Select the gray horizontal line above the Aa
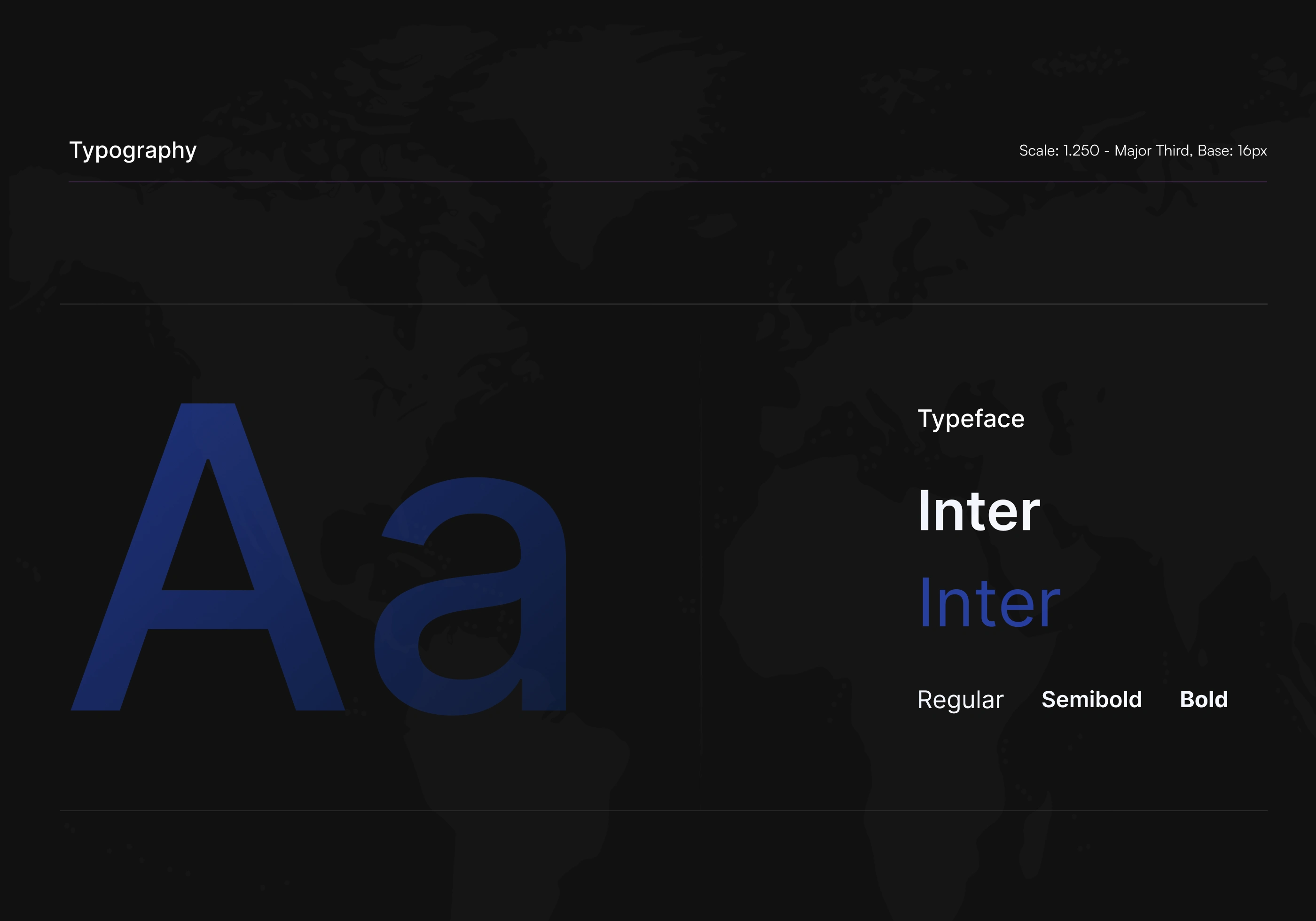Image resolution: width=1316 pixels, height=921 pixels. [x=664, y=304]
